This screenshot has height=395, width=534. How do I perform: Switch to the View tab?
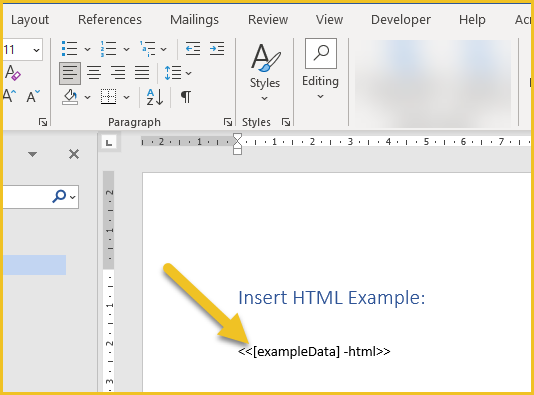[329, 20]
